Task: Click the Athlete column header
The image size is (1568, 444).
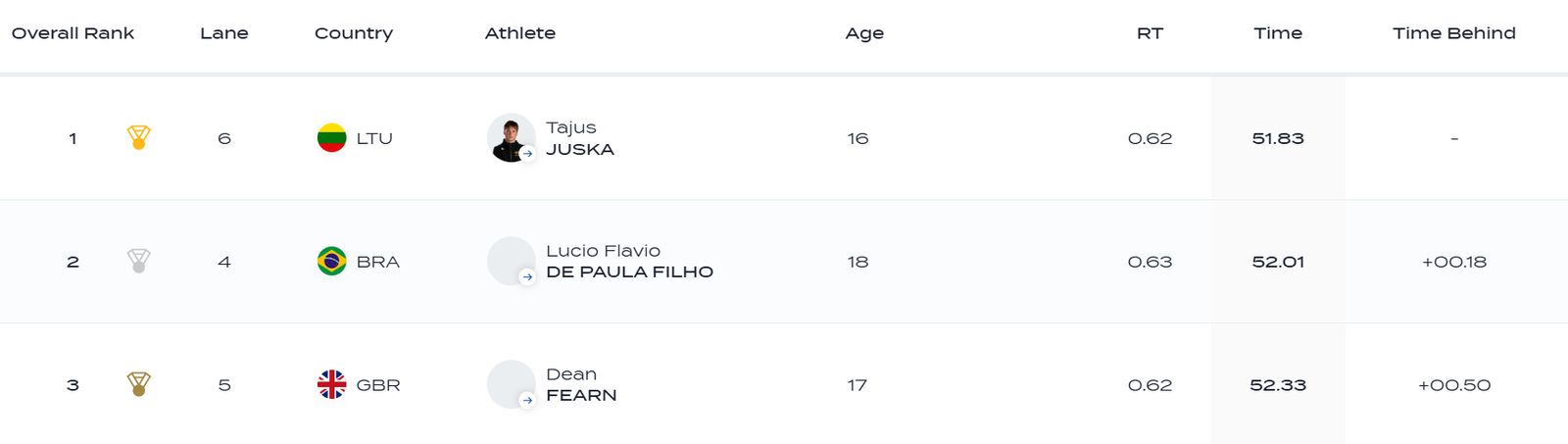Action: pyautogui.click(x=520, y=33)
